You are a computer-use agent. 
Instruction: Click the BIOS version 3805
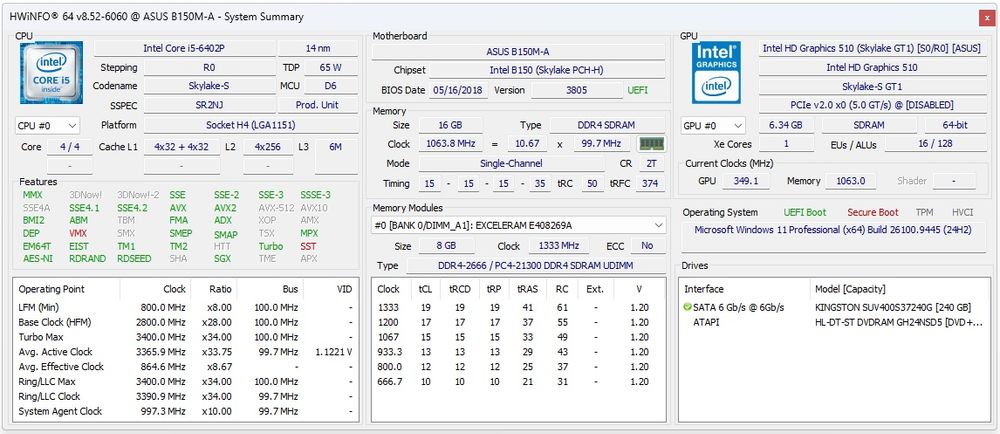tap(577, 90)
